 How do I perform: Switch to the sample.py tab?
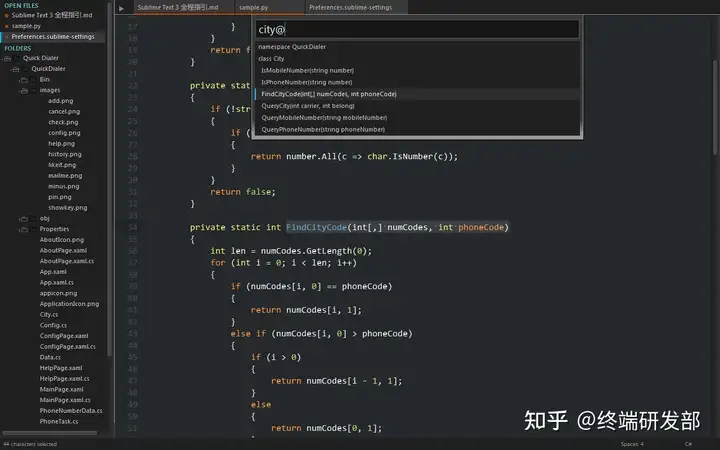(270, 7)
